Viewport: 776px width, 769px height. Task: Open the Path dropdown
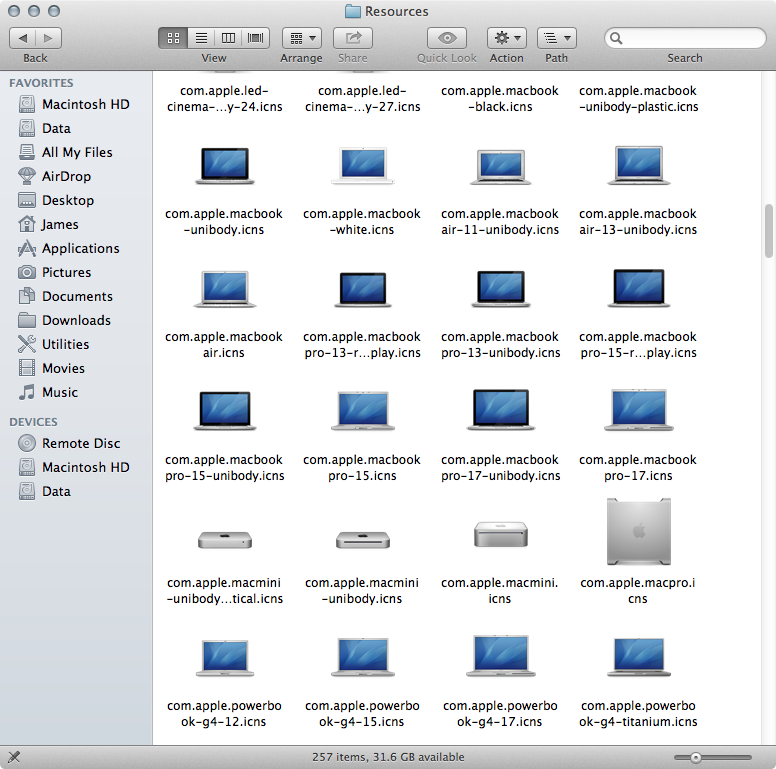point(557,38)
